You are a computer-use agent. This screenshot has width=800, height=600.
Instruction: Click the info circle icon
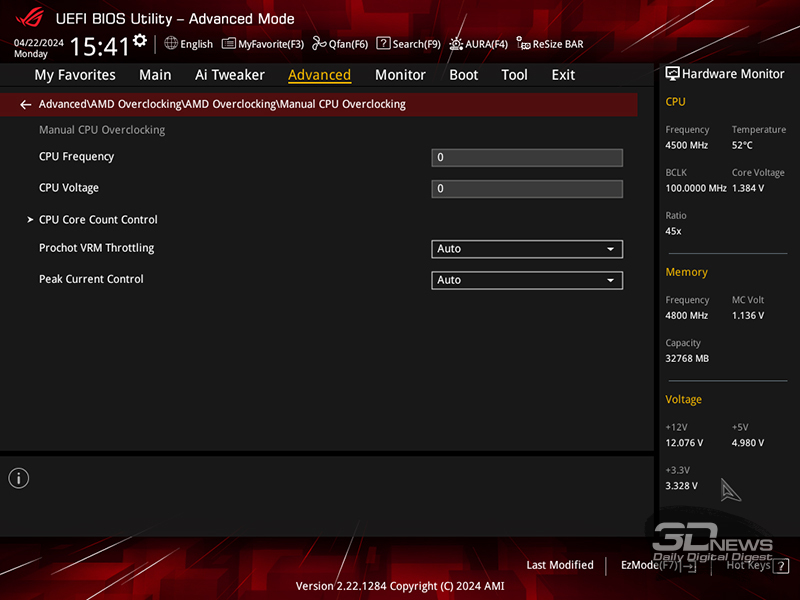[19, 479]
